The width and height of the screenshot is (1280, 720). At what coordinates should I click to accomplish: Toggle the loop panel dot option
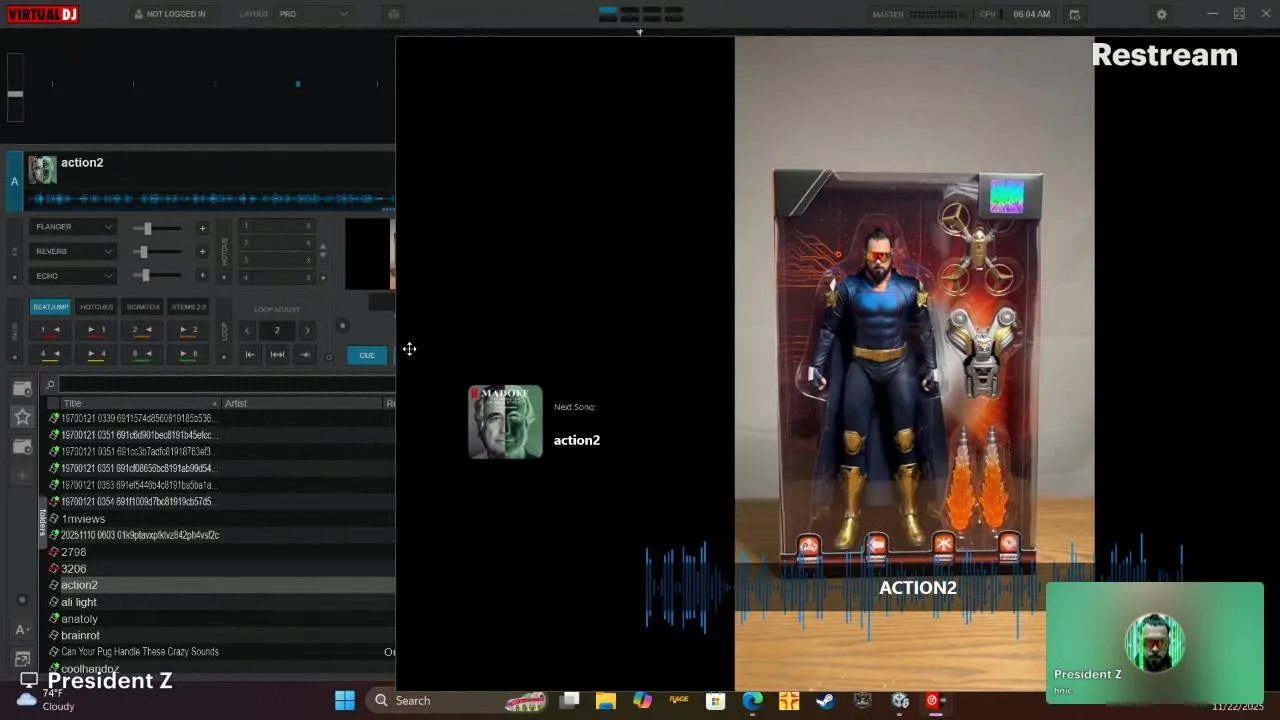(x=224, y=356)
